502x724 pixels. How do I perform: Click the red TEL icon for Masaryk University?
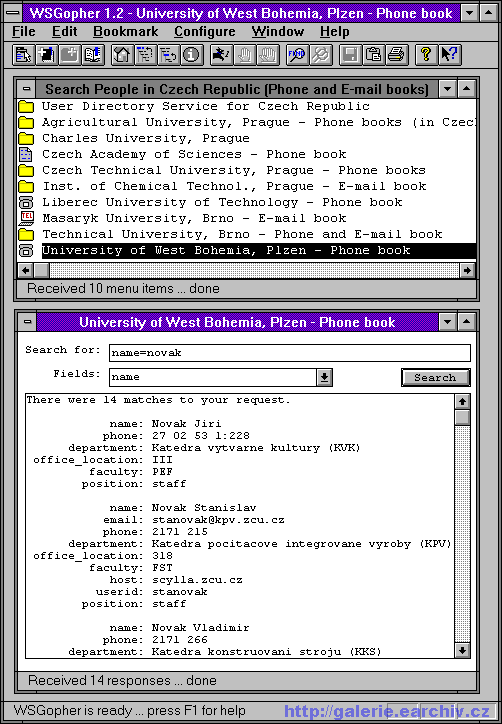pos(26,218)
